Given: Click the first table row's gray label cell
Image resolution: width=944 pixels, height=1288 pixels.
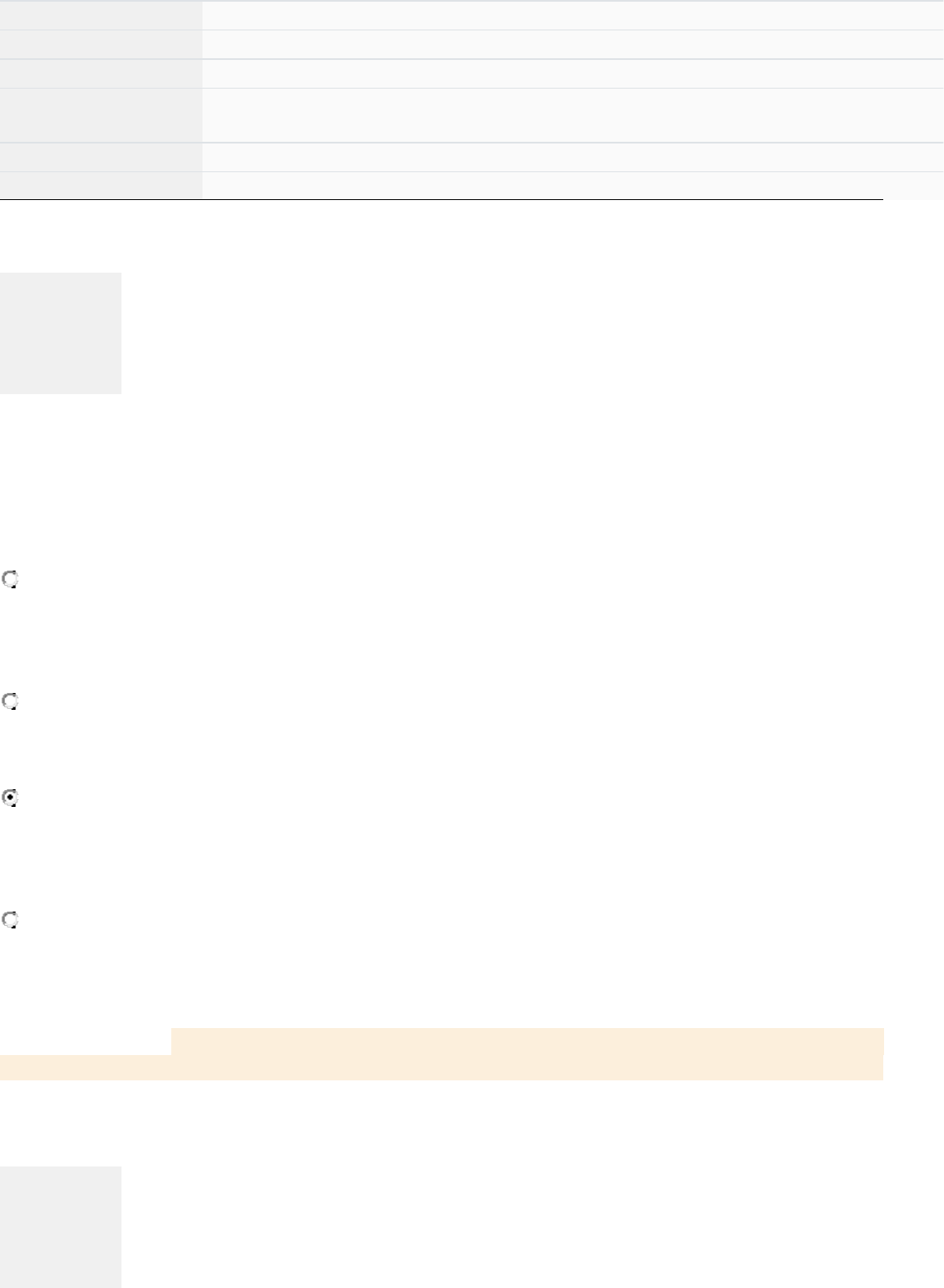Looking at the screenshot, I should point(100,15).
